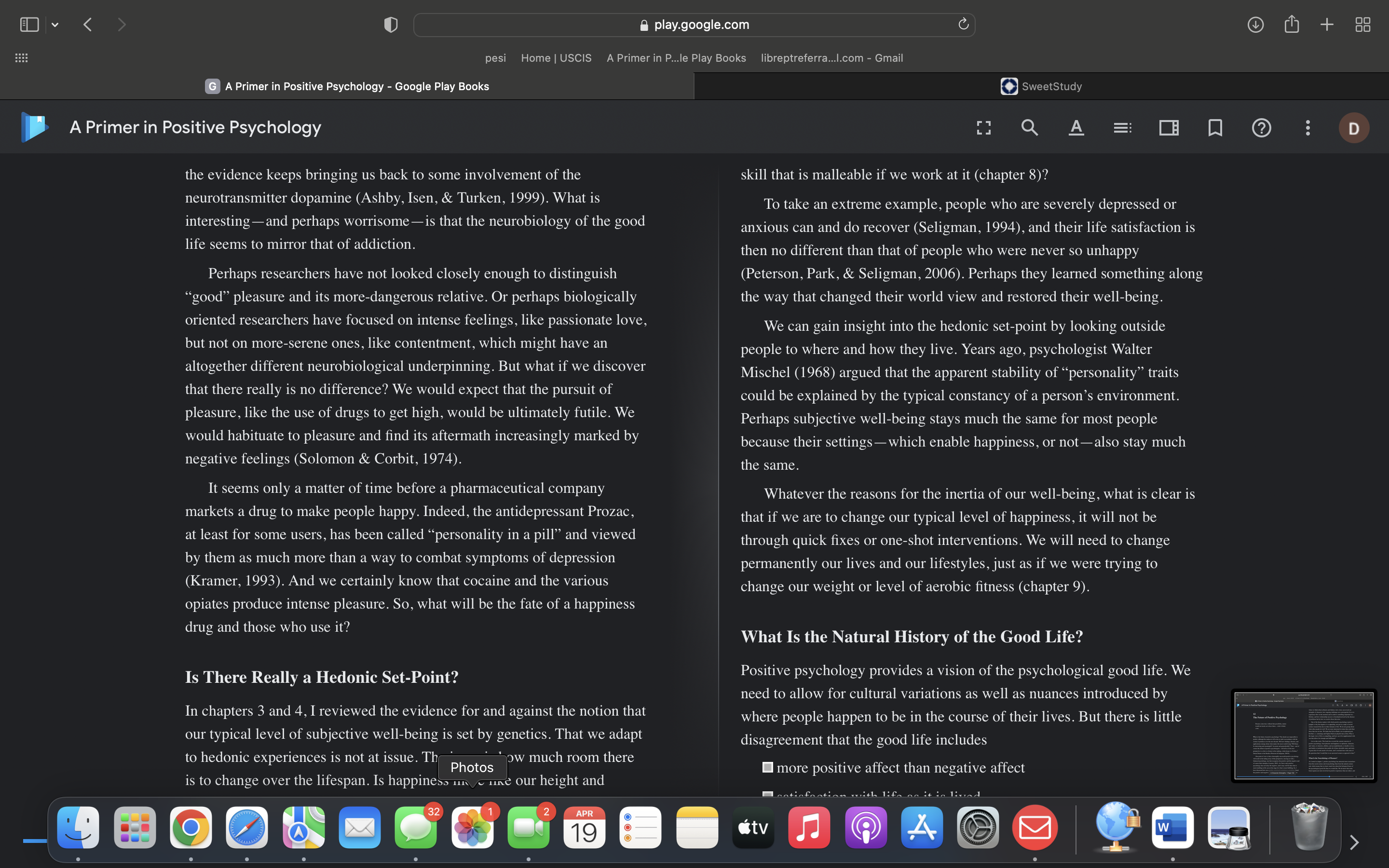
Task: Open the reader help icon
Action: pyautogui.click(x=1261, y=127)
